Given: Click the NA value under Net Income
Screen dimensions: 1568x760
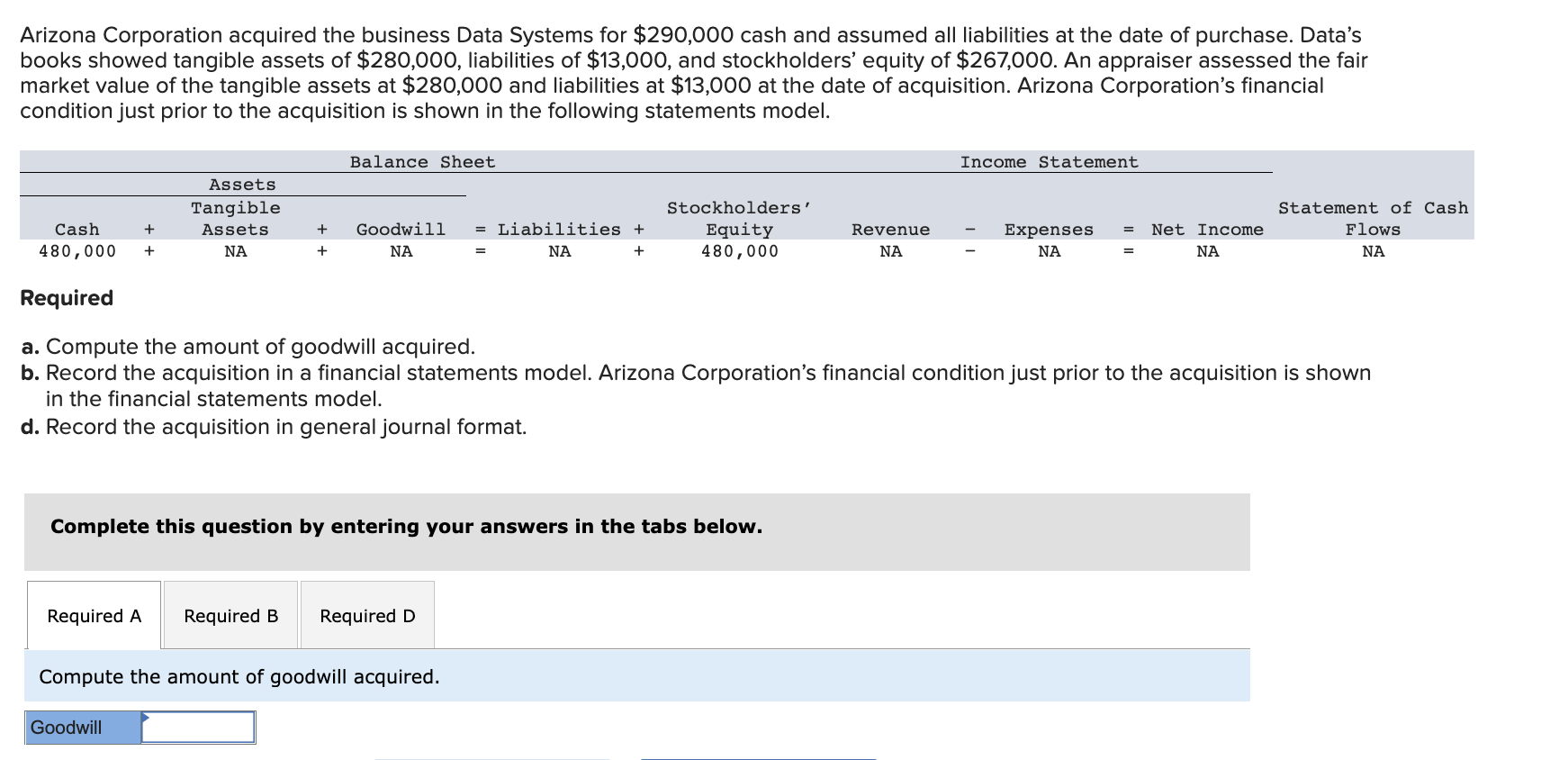Looking at the screenshot, I should pos(1207,251).
